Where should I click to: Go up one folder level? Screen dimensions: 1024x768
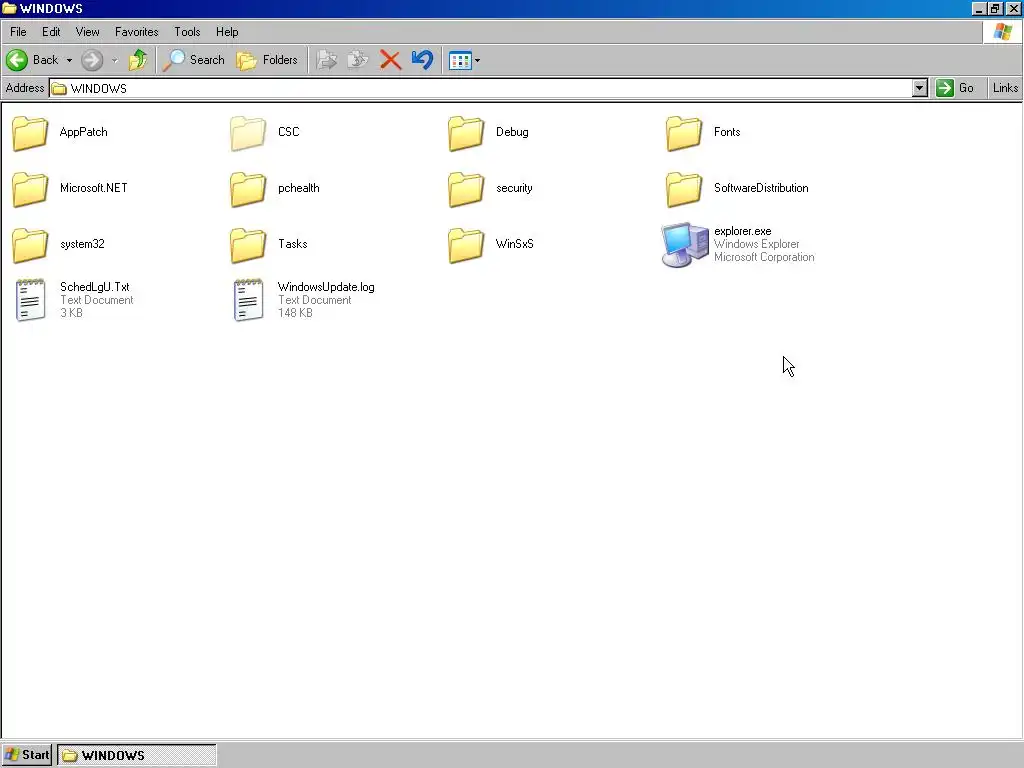pos(138,60)
